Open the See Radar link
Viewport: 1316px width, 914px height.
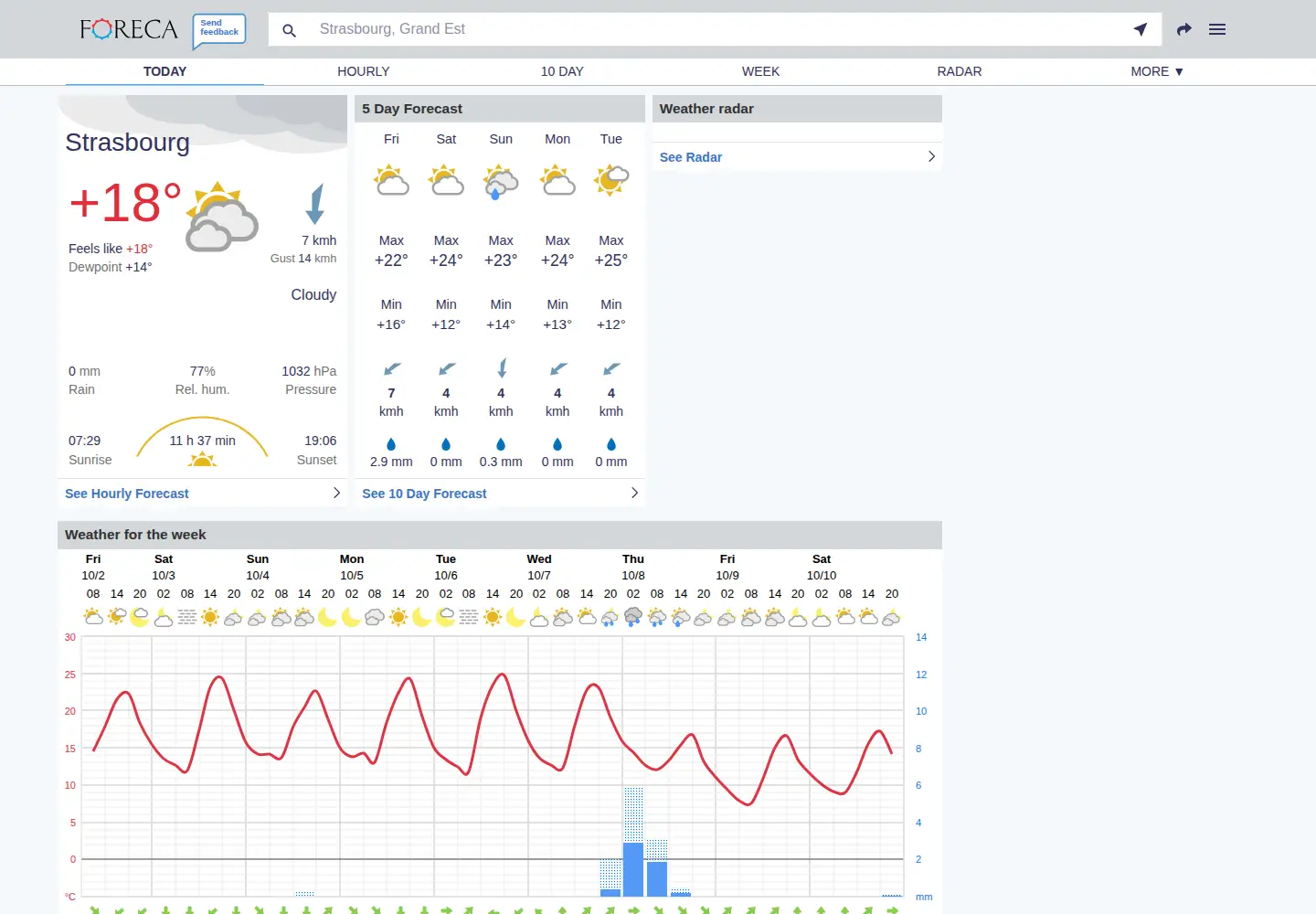(x=691, y=157)
